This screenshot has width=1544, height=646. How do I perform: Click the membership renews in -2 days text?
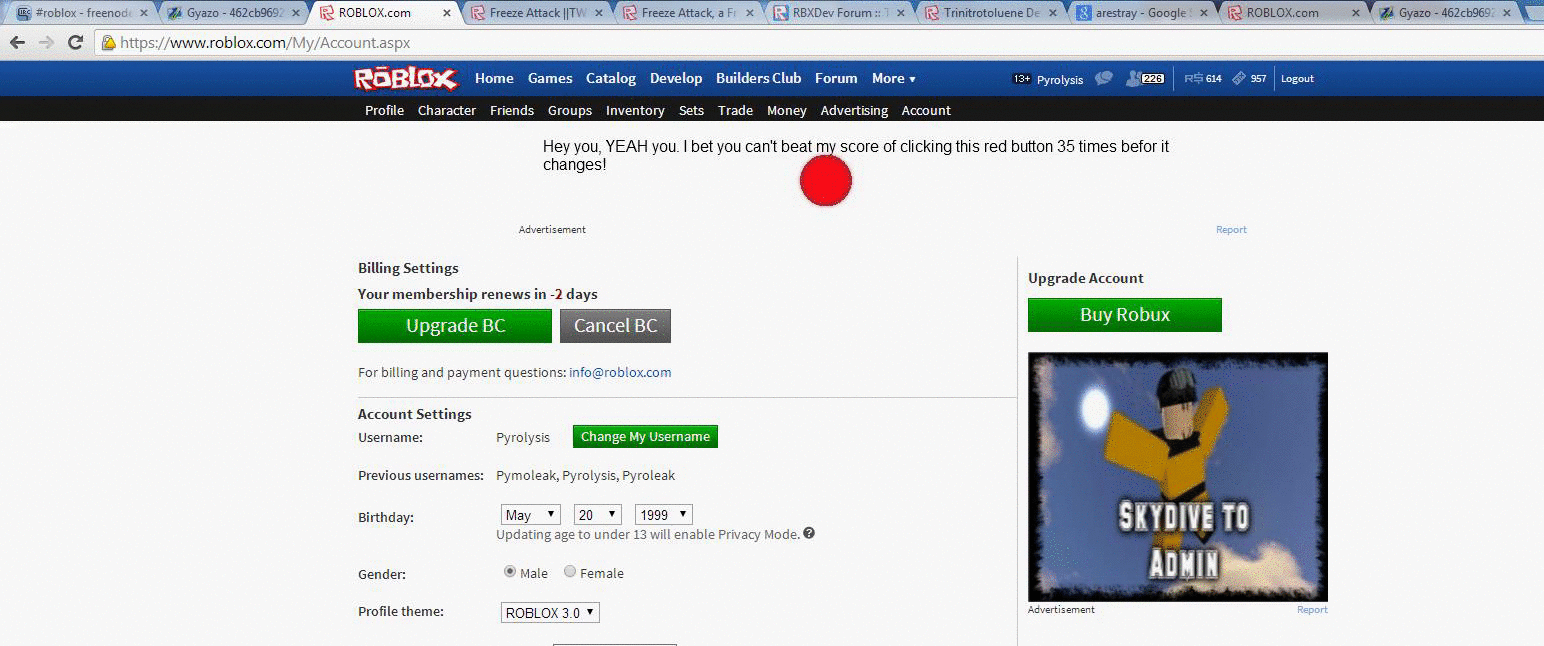[x=478, y=294]
